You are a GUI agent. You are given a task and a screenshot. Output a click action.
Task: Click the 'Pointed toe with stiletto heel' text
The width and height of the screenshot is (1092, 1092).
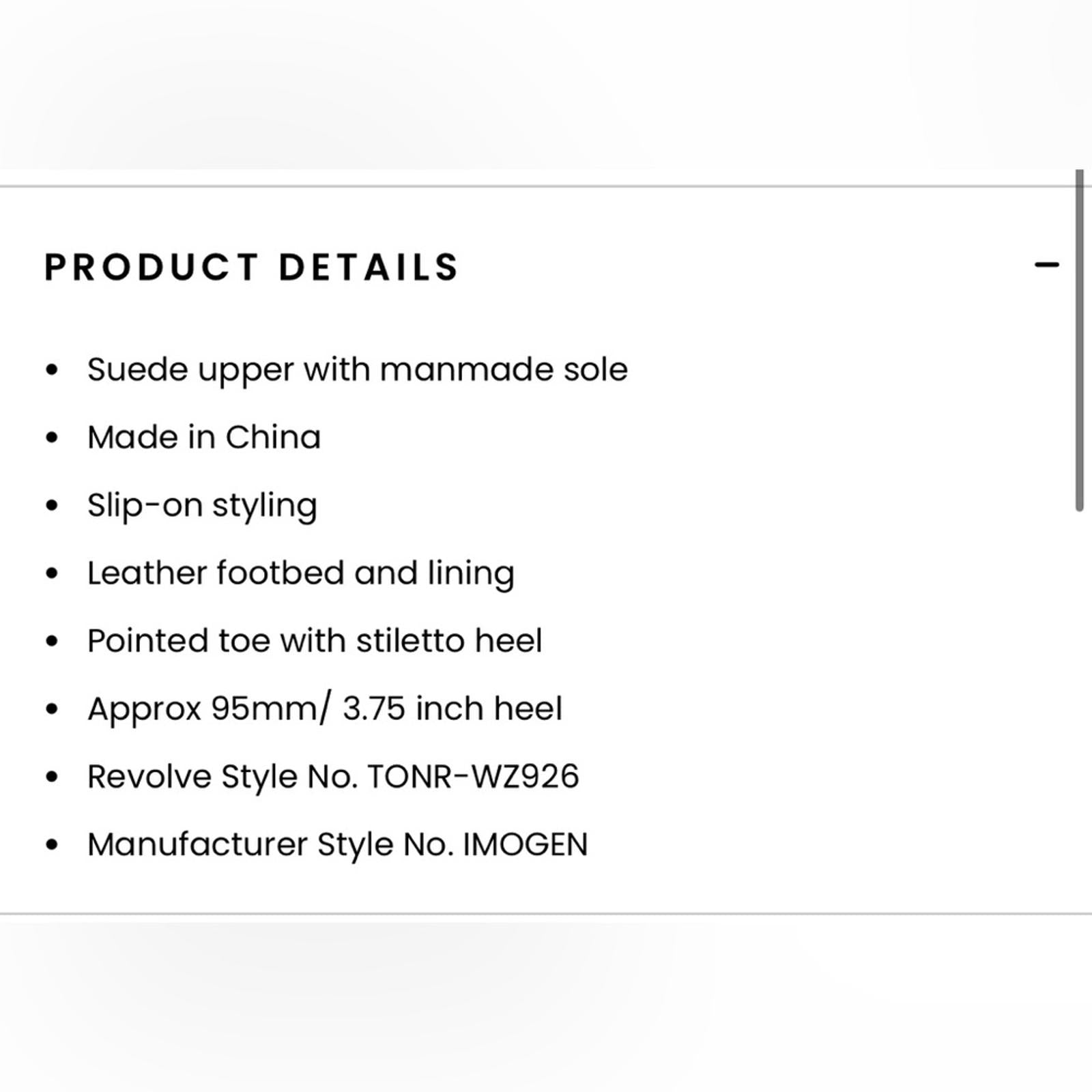[x=315, y=641]
